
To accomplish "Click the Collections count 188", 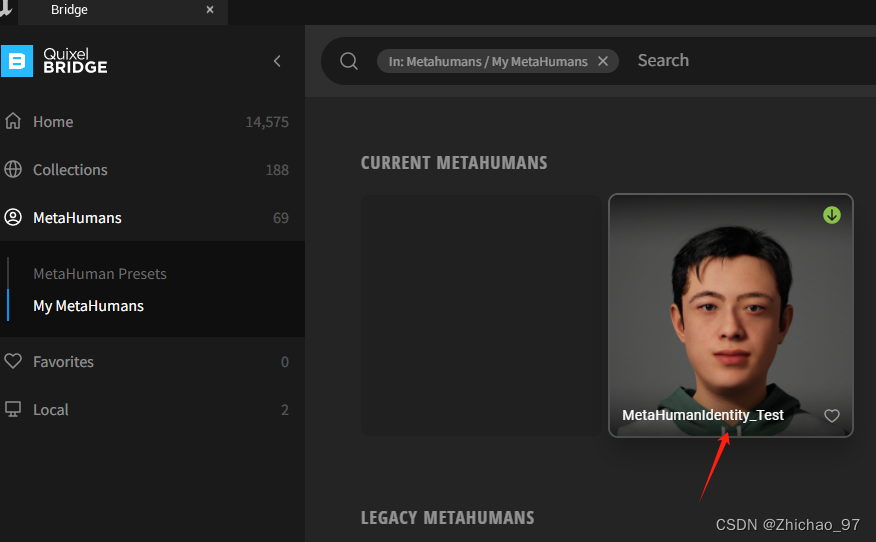I will [277, 170].
